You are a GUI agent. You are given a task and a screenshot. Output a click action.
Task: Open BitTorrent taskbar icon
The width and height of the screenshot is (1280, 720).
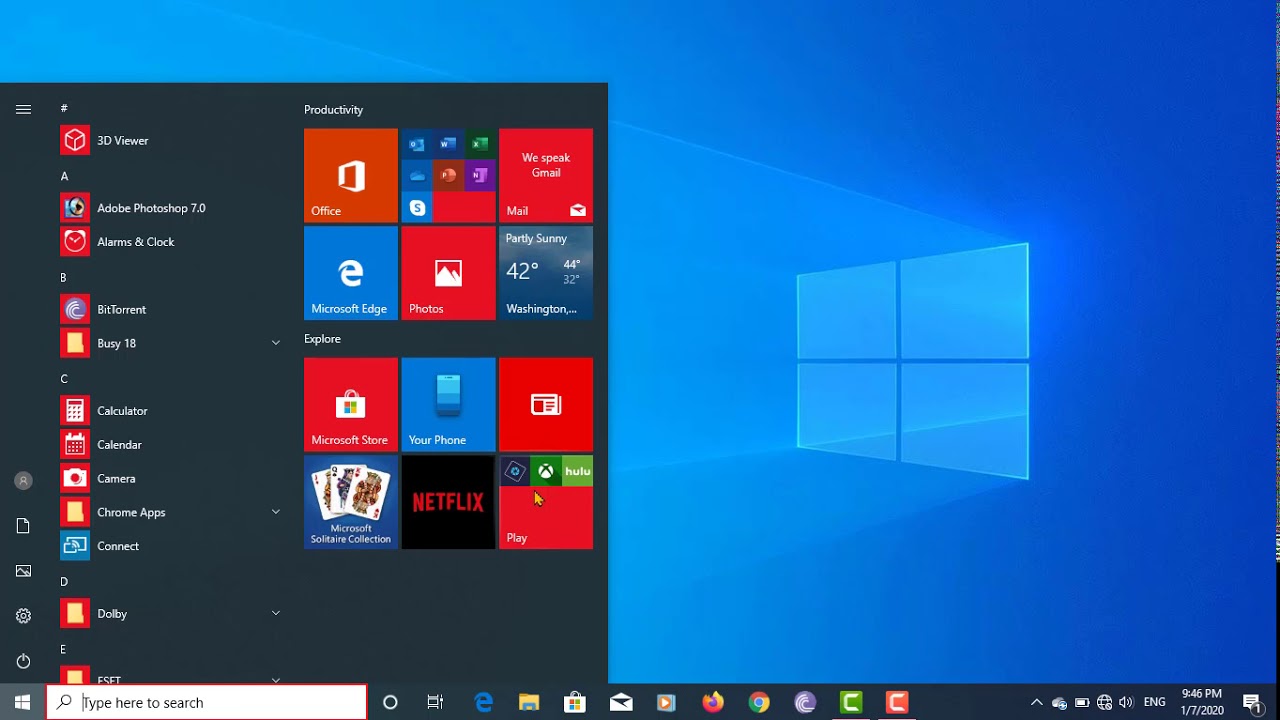click(805, 703)
